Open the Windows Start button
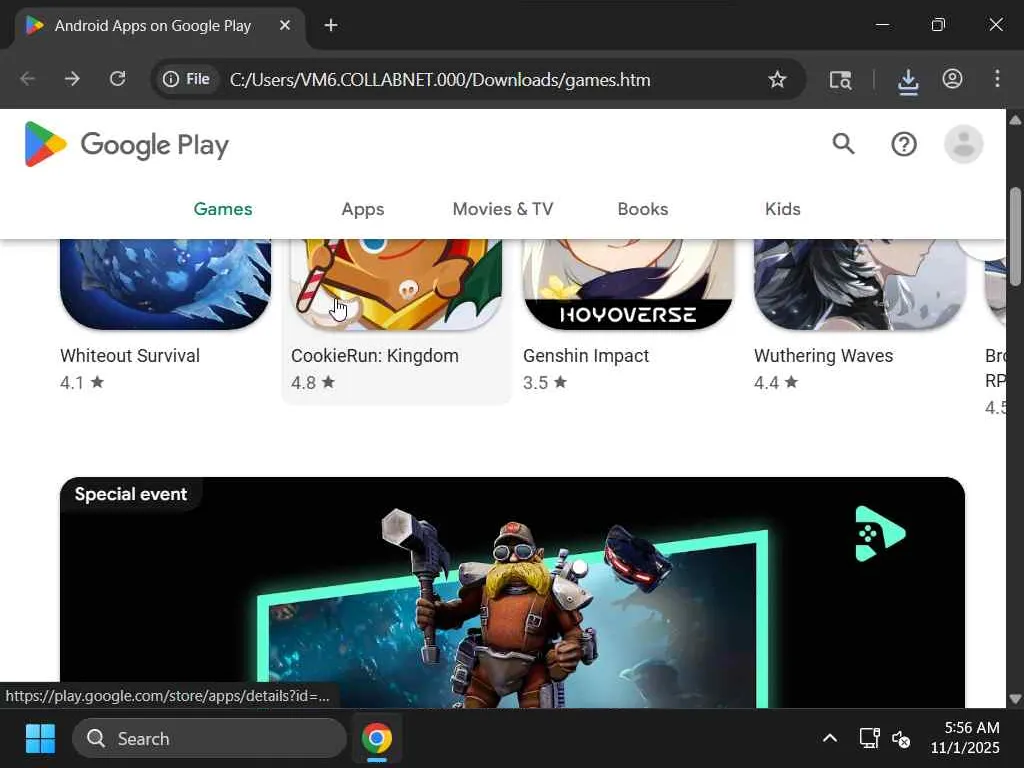This screenshot has width=1024, height=768. [x=40, y=739]
